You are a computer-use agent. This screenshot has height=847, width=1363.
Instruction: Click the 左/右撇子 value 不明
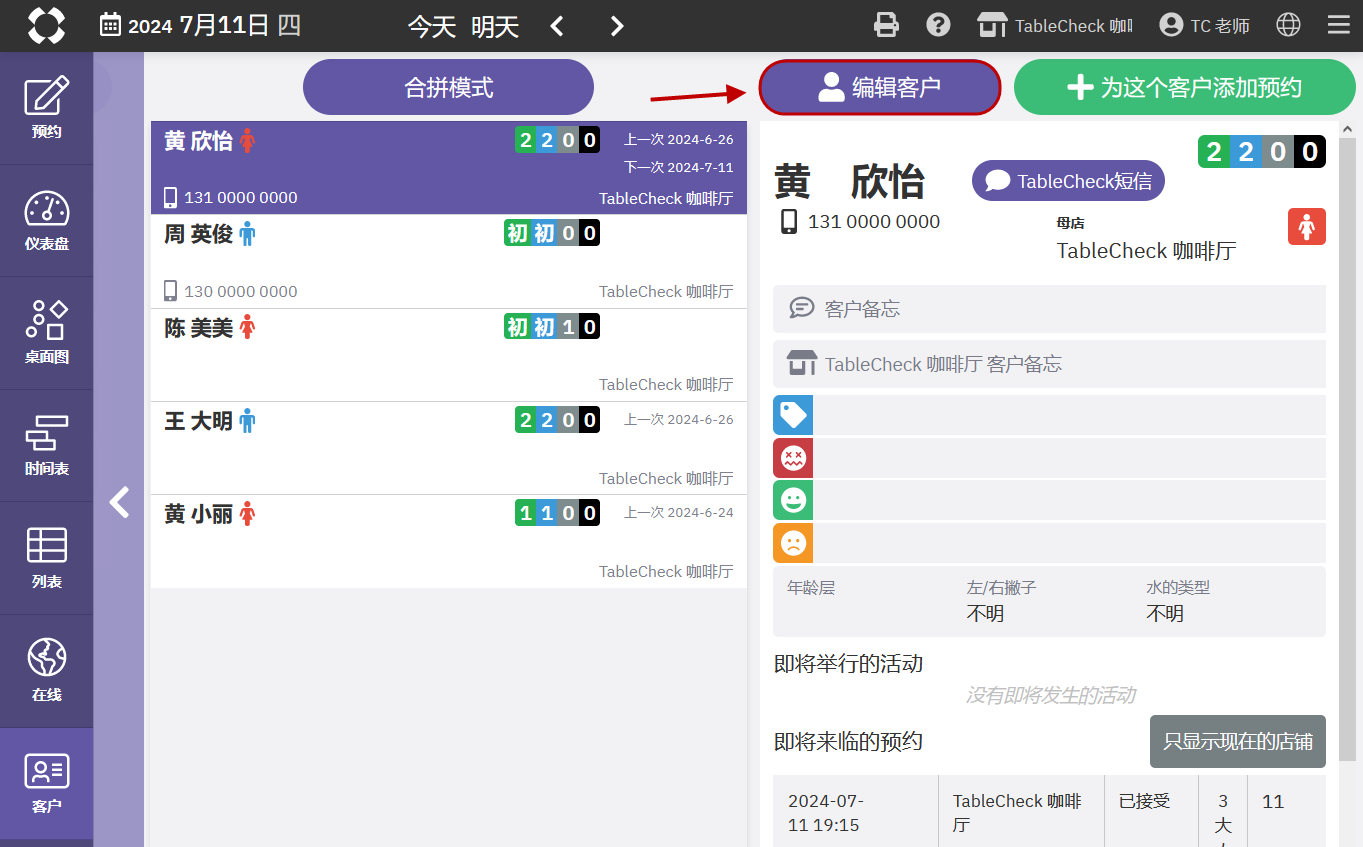coord(985,614)
